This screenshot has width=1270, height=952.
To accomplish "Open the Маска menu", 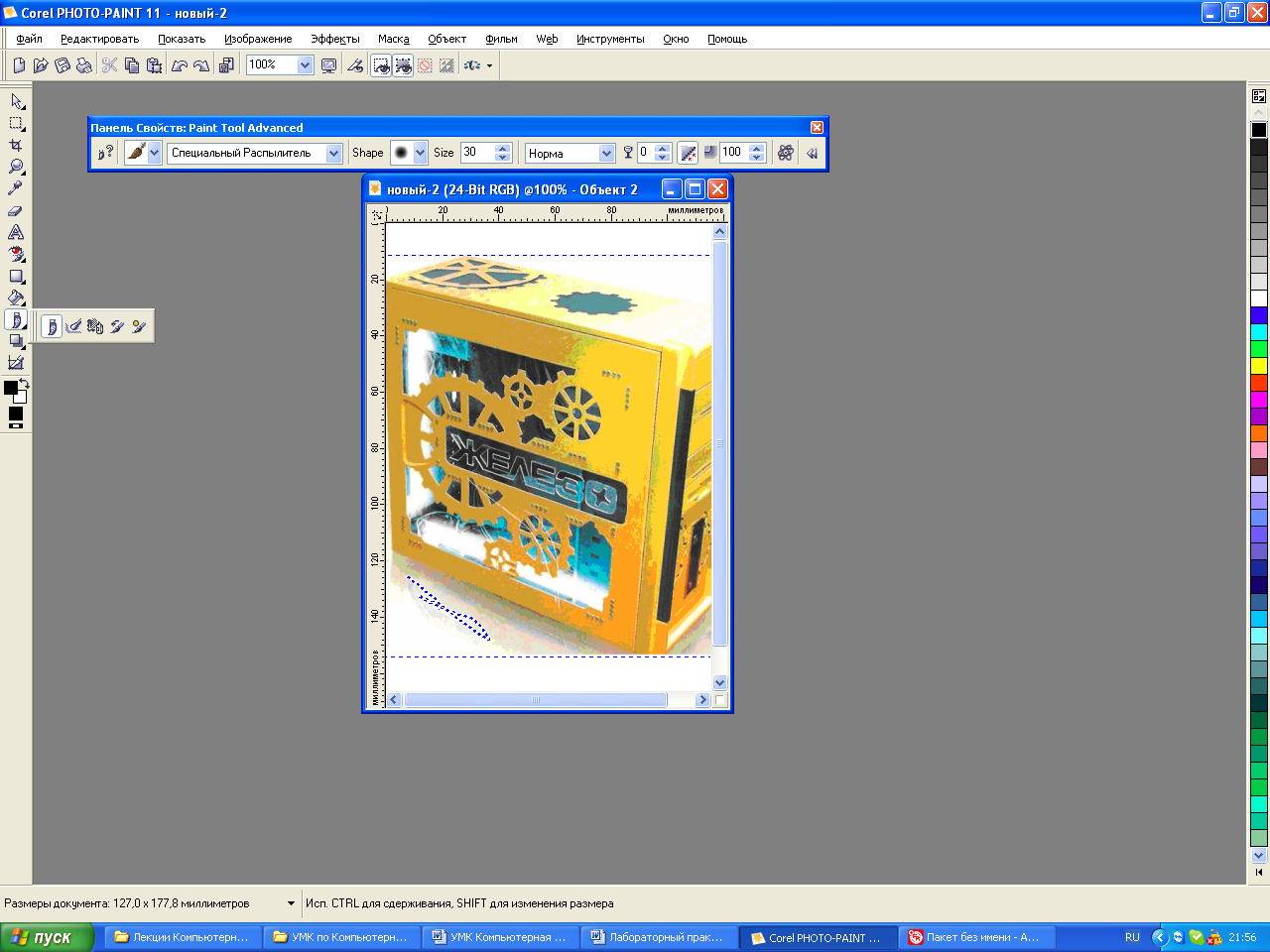I will pos(394,39).
